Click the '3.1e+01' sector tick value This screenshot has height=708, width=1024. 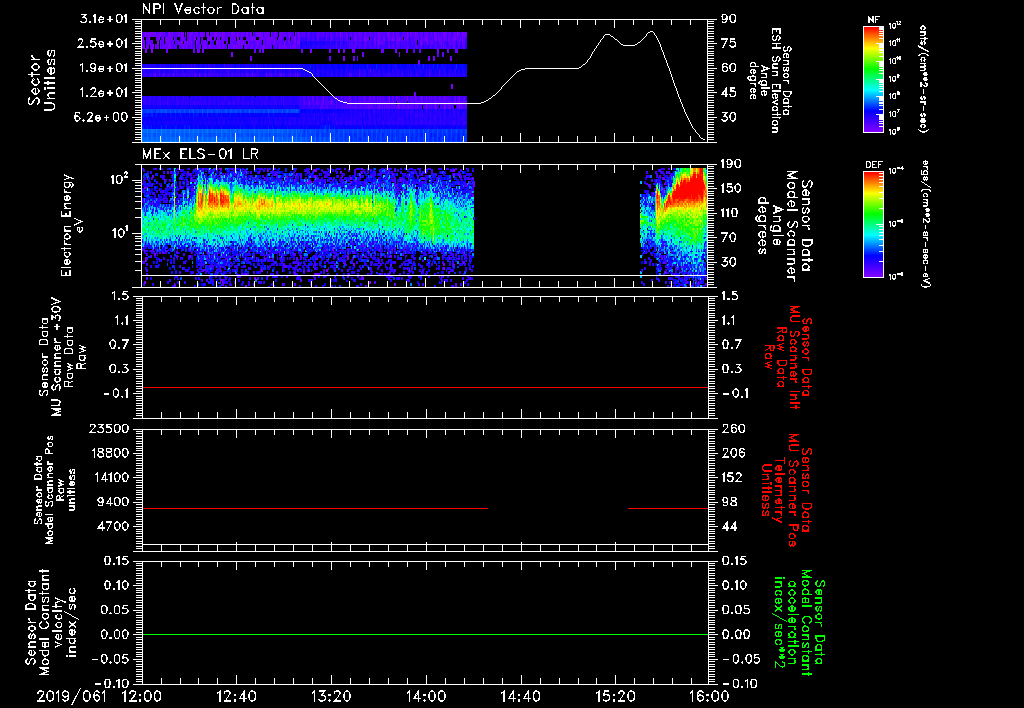point(104,19)
